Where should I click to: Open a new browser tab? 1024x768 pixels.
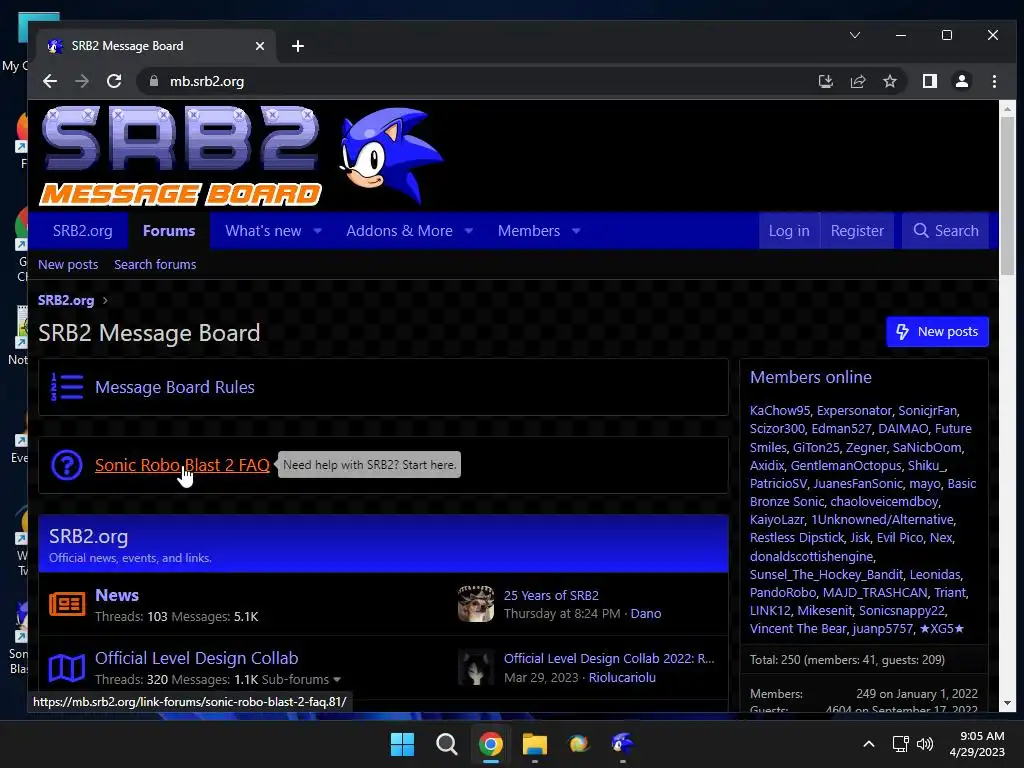pyautogui.click(x=298, y=46)
